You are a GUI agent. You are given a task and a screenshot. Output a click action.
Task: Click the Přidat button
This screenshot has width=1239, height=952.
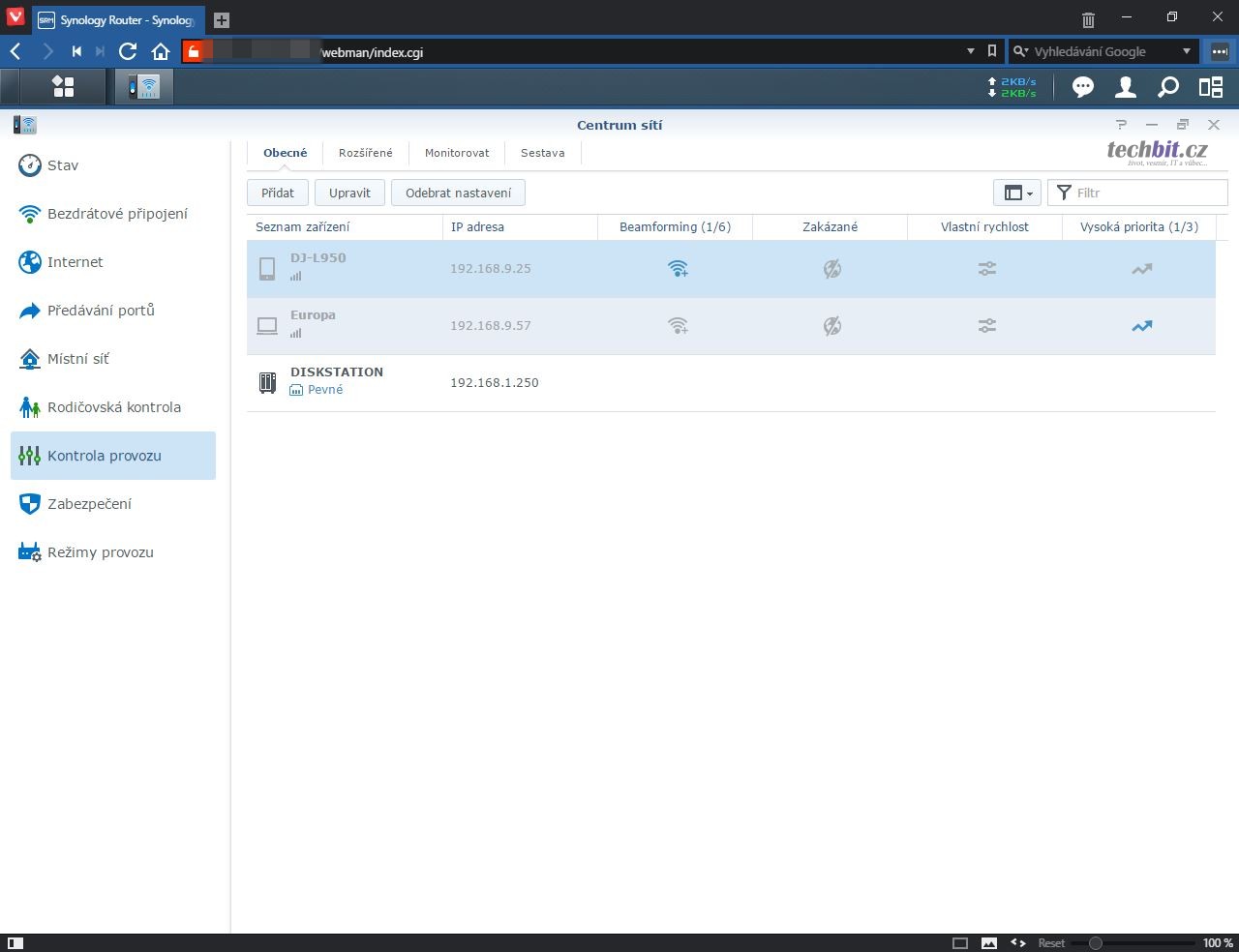(x=278, y=193)
